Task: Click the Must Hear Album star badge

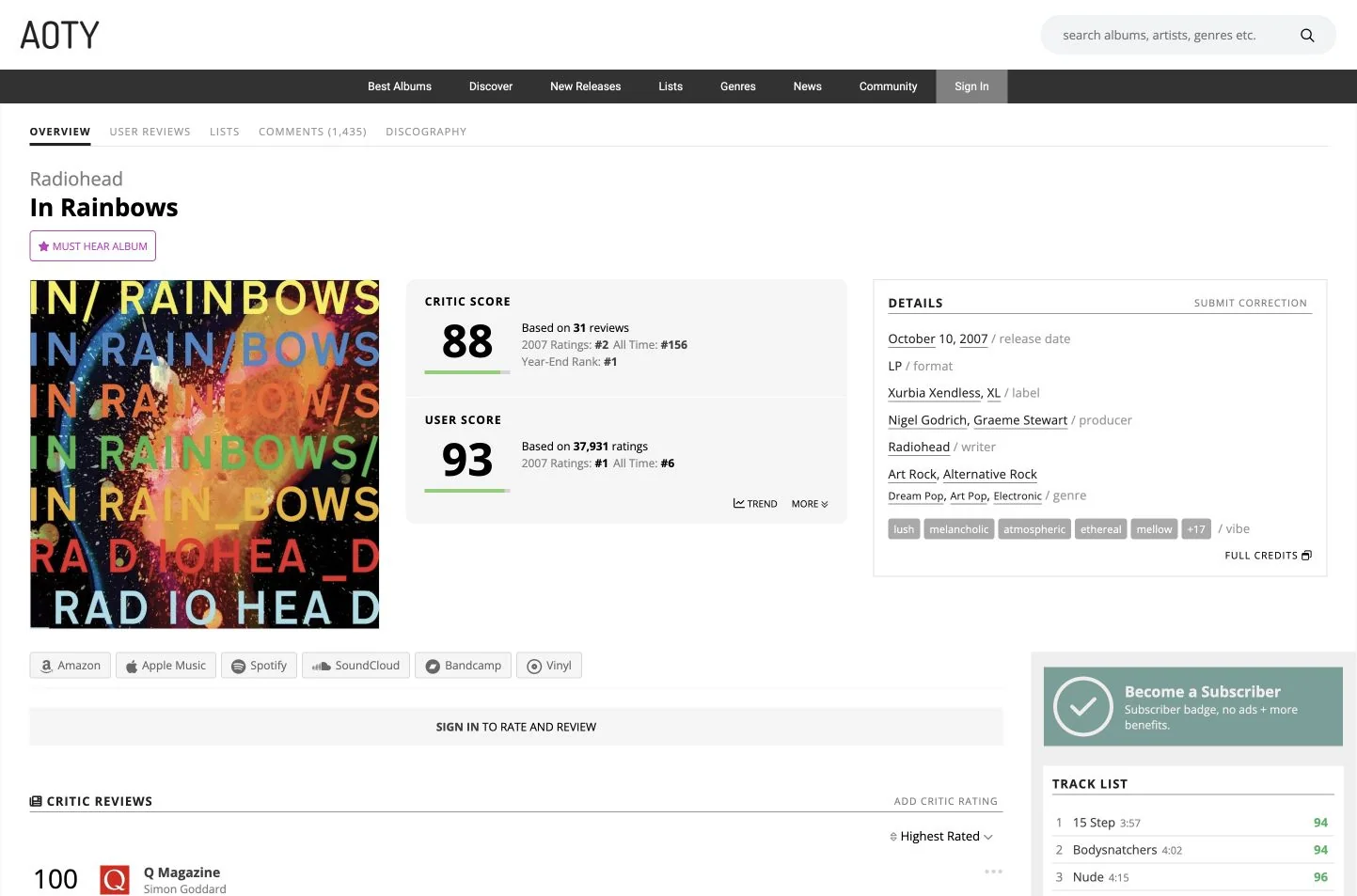Action: pyautogui.click(x=93, y=246)
